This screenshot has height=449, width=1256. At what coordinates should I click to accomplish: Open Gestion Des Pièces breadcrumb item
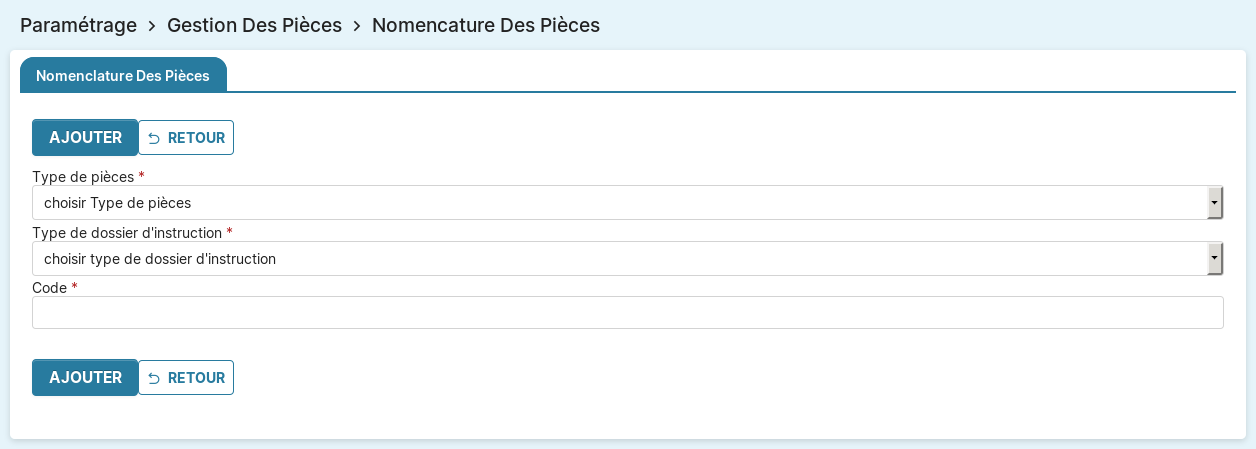pos(254,25)
